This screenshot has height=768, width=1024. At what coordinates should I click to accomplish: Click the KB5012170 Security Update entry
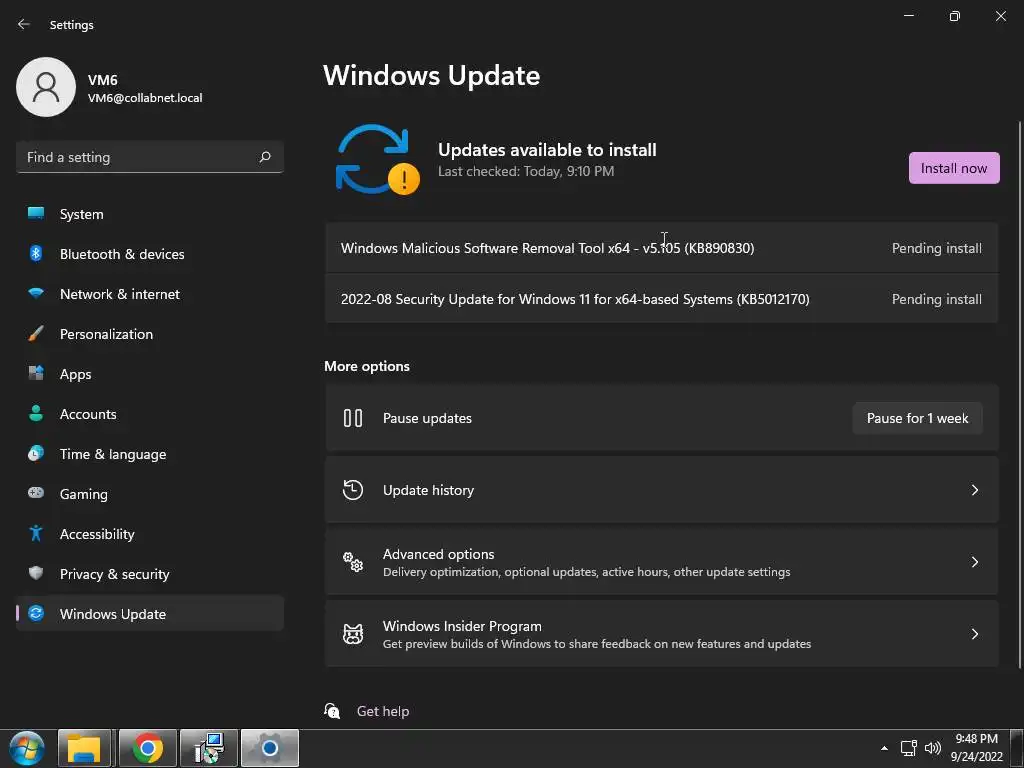tap(662, 299)
